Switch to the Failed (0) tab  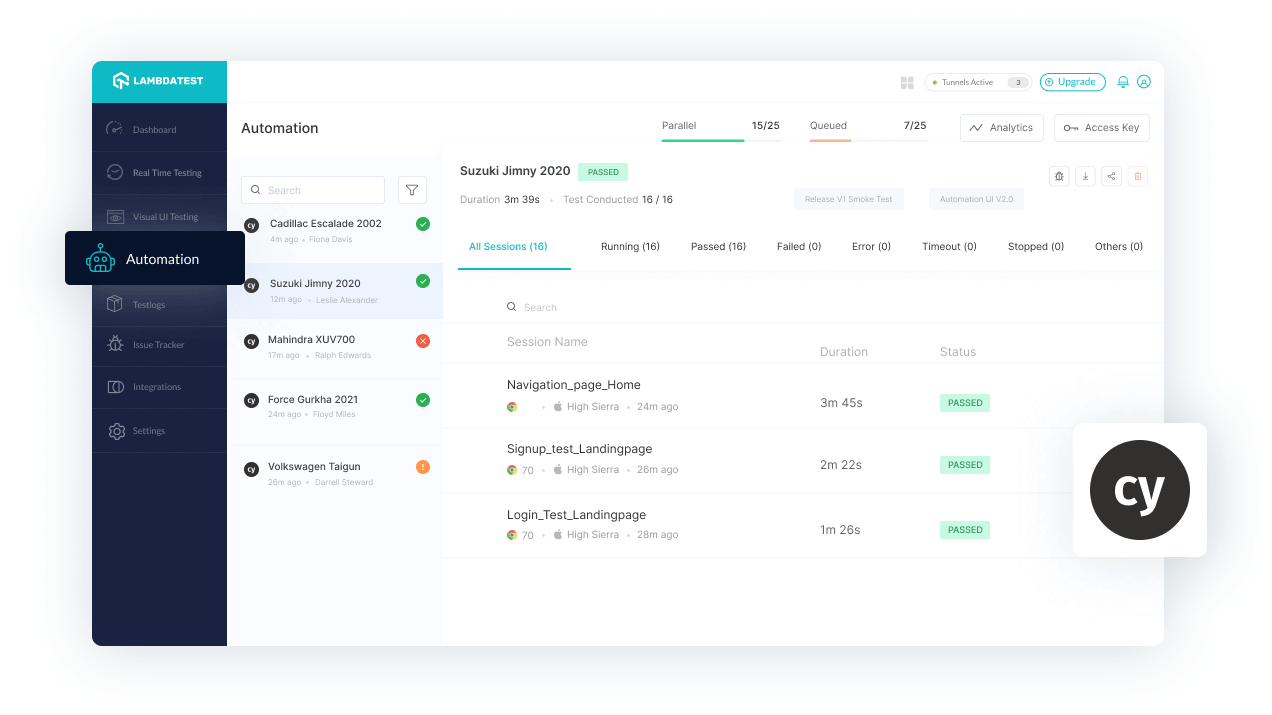pos(799,246)
